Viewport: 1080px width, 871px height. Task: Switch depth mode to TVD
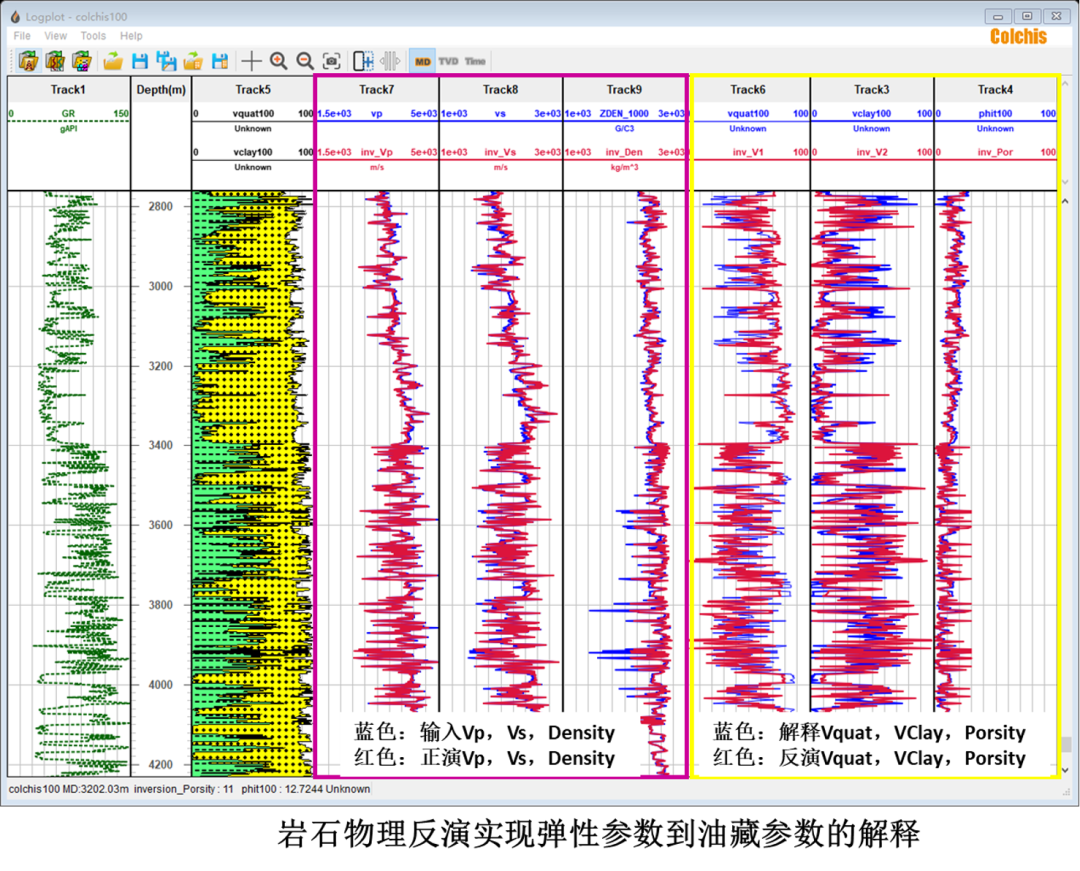coord(448,61)
